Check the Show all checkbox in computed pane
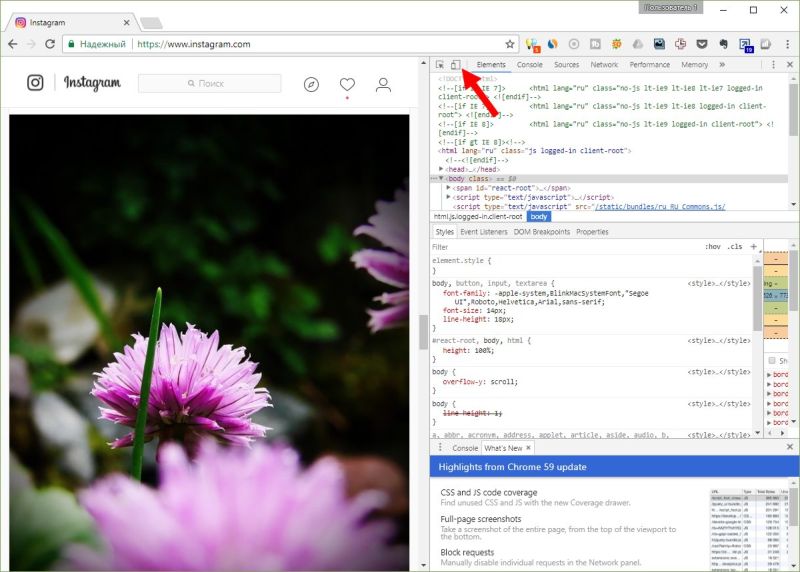800x572 pixels. click(772, 360)
